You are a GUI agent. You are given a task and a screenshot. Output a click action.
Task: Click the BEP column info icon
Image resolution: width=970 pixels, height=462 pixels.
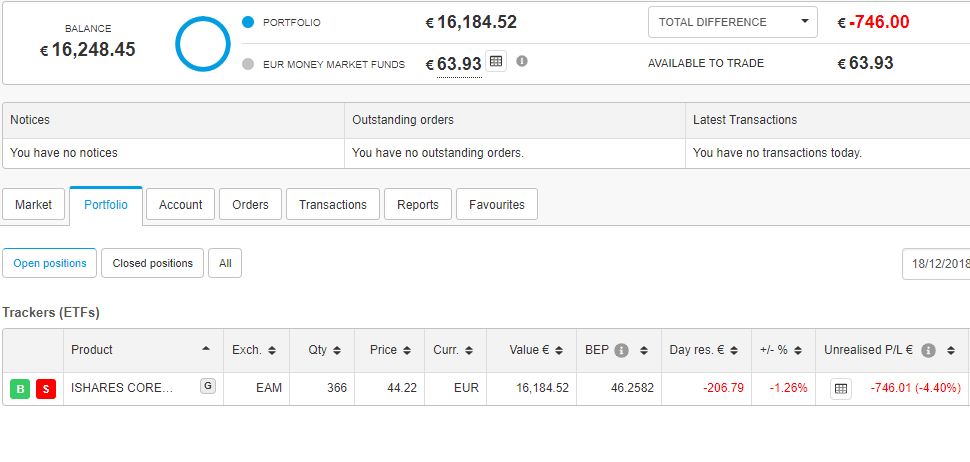coord(622,351)
